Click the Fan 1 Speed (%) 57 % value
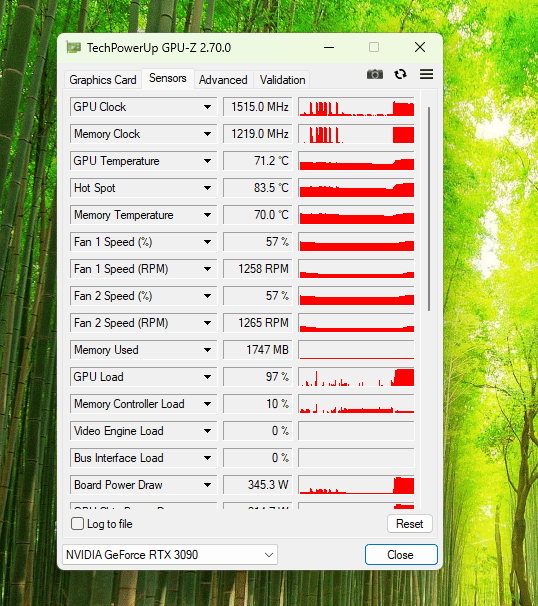Image resolution: width=538 pixels, height=606 pixels. click(258, 242)
